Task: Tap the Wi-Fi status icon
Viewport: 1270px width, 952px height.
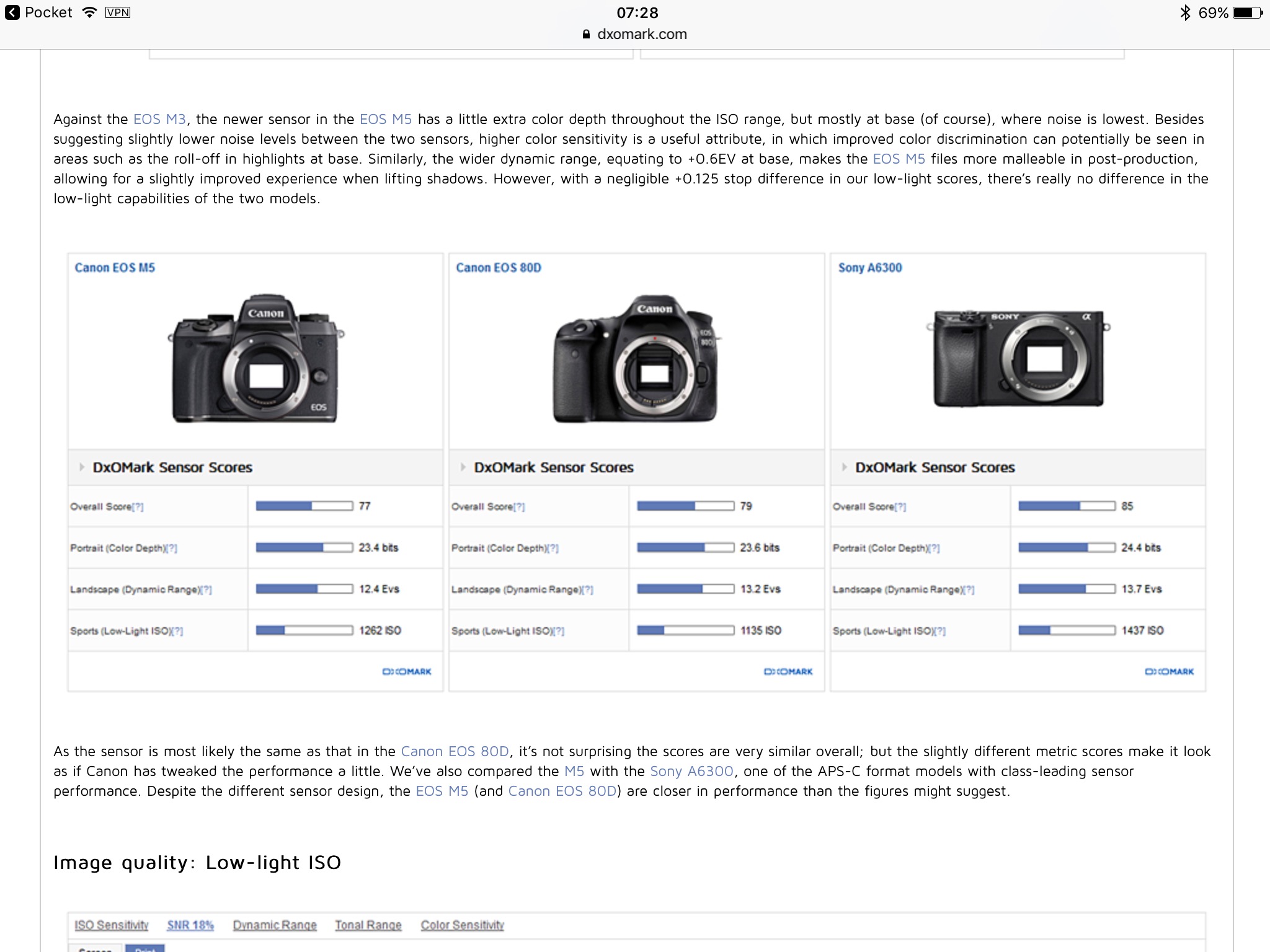Action: [x=90, y=12]
